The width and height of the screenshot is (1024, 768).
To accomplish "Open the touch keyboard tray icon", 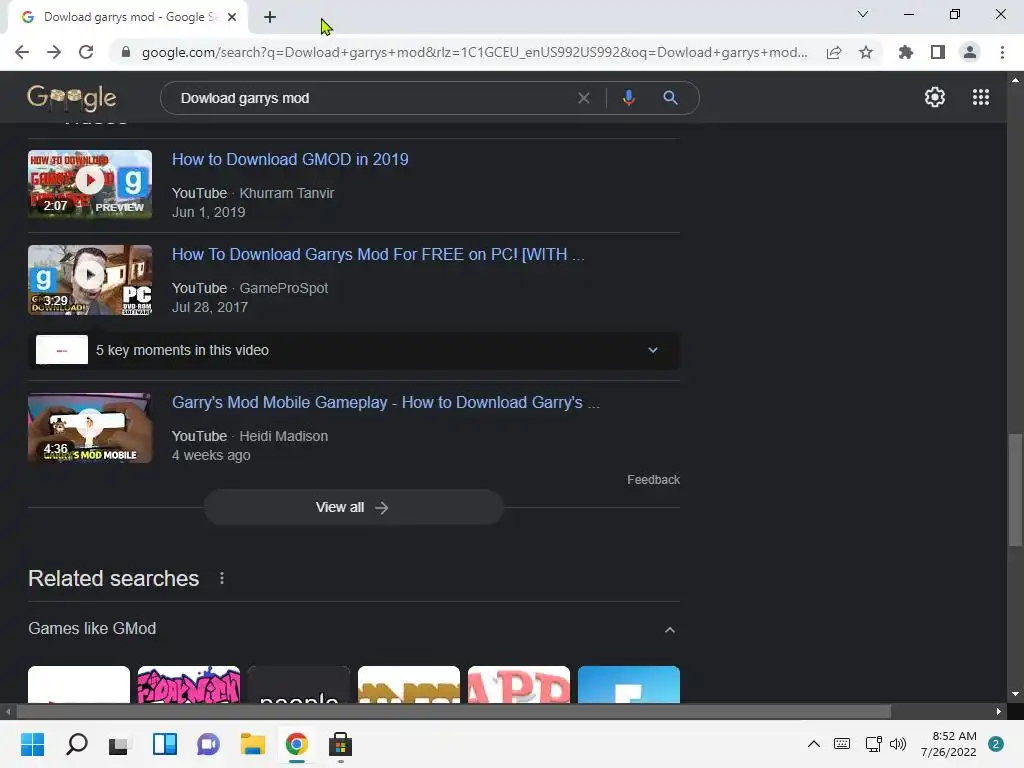I will point(842,744).
